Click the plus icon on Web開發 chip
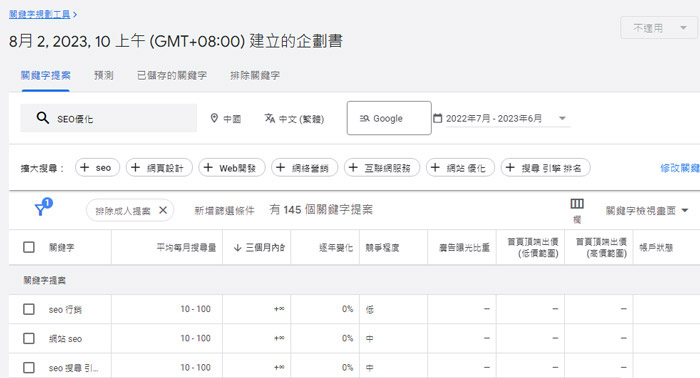This screenshot has width=700, height=378. (x=208, y=167)
